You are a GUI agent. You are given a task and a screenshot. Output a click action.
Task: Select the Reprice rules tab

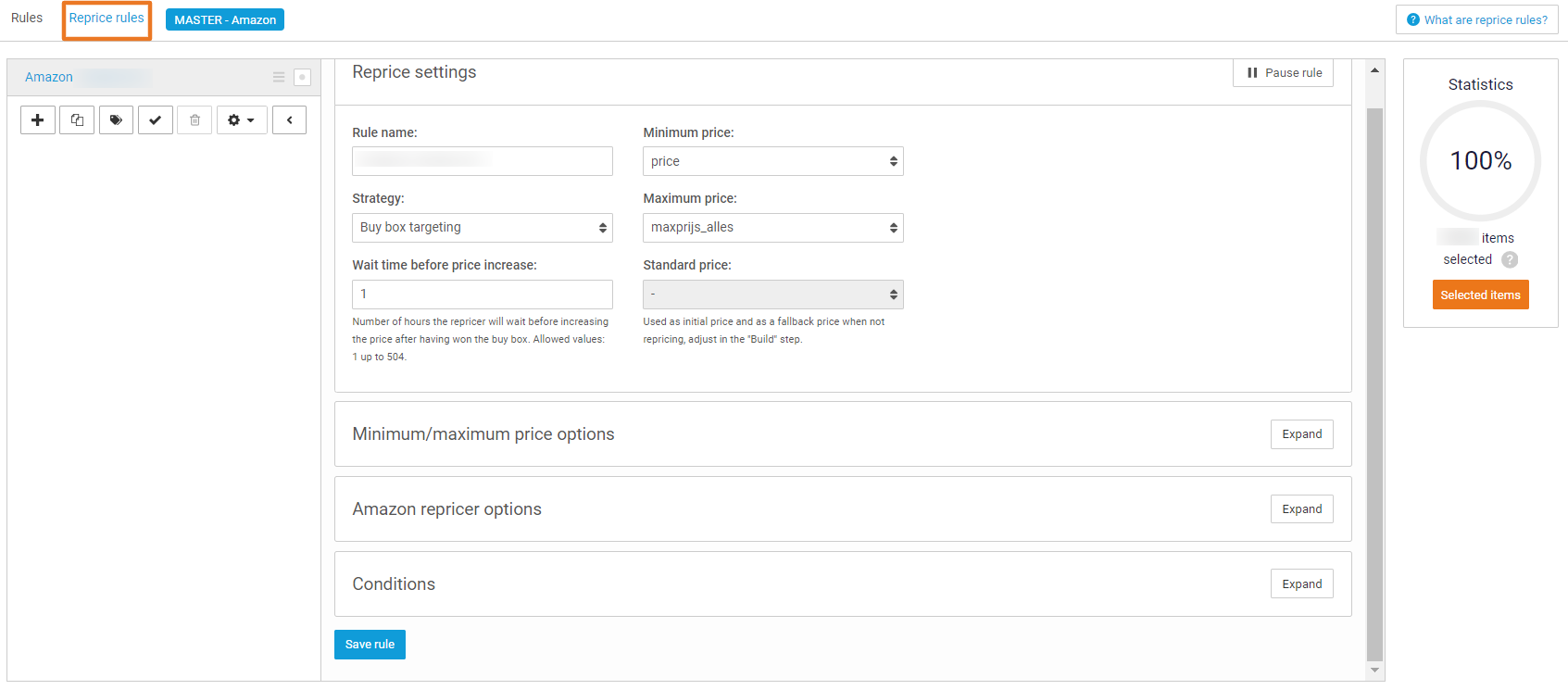pos(107,19)
